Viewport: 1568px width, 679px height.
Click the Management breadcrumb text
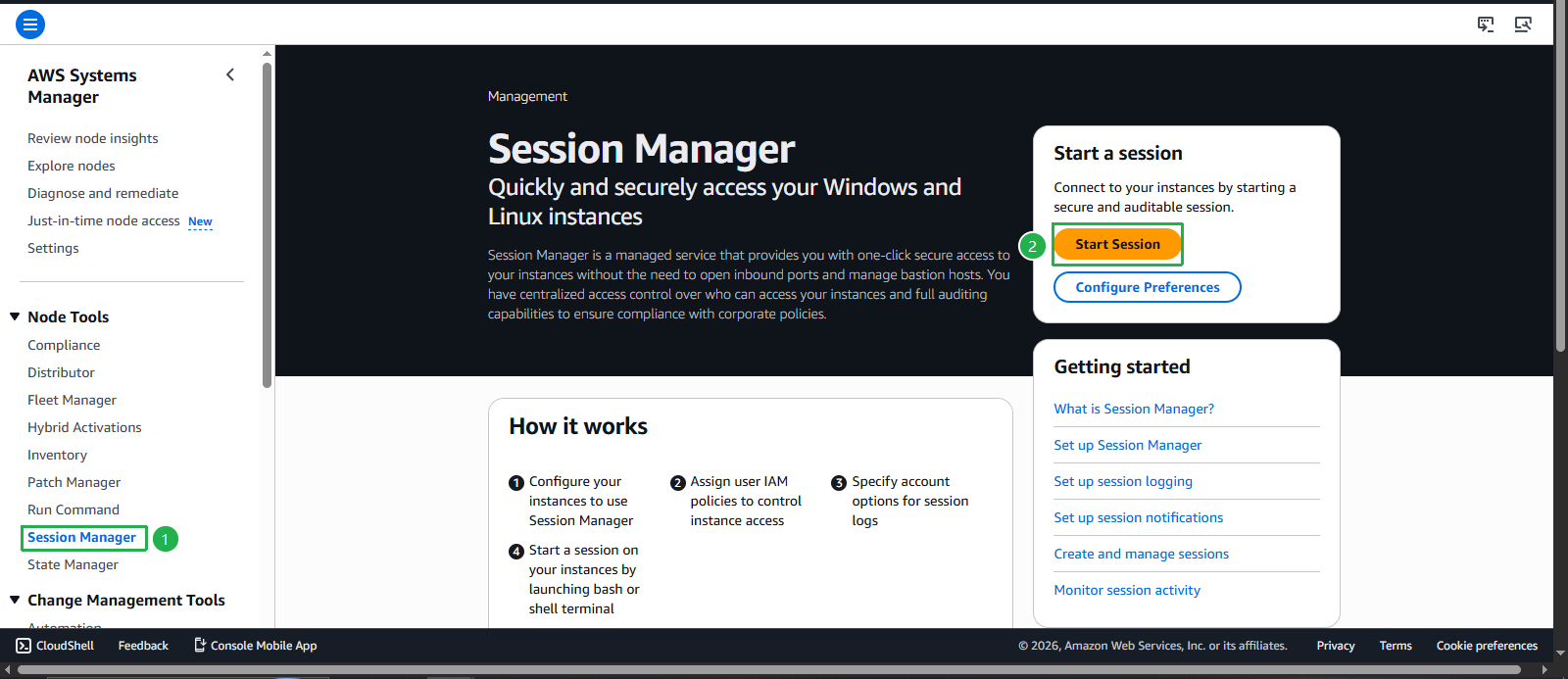[527, 96]
